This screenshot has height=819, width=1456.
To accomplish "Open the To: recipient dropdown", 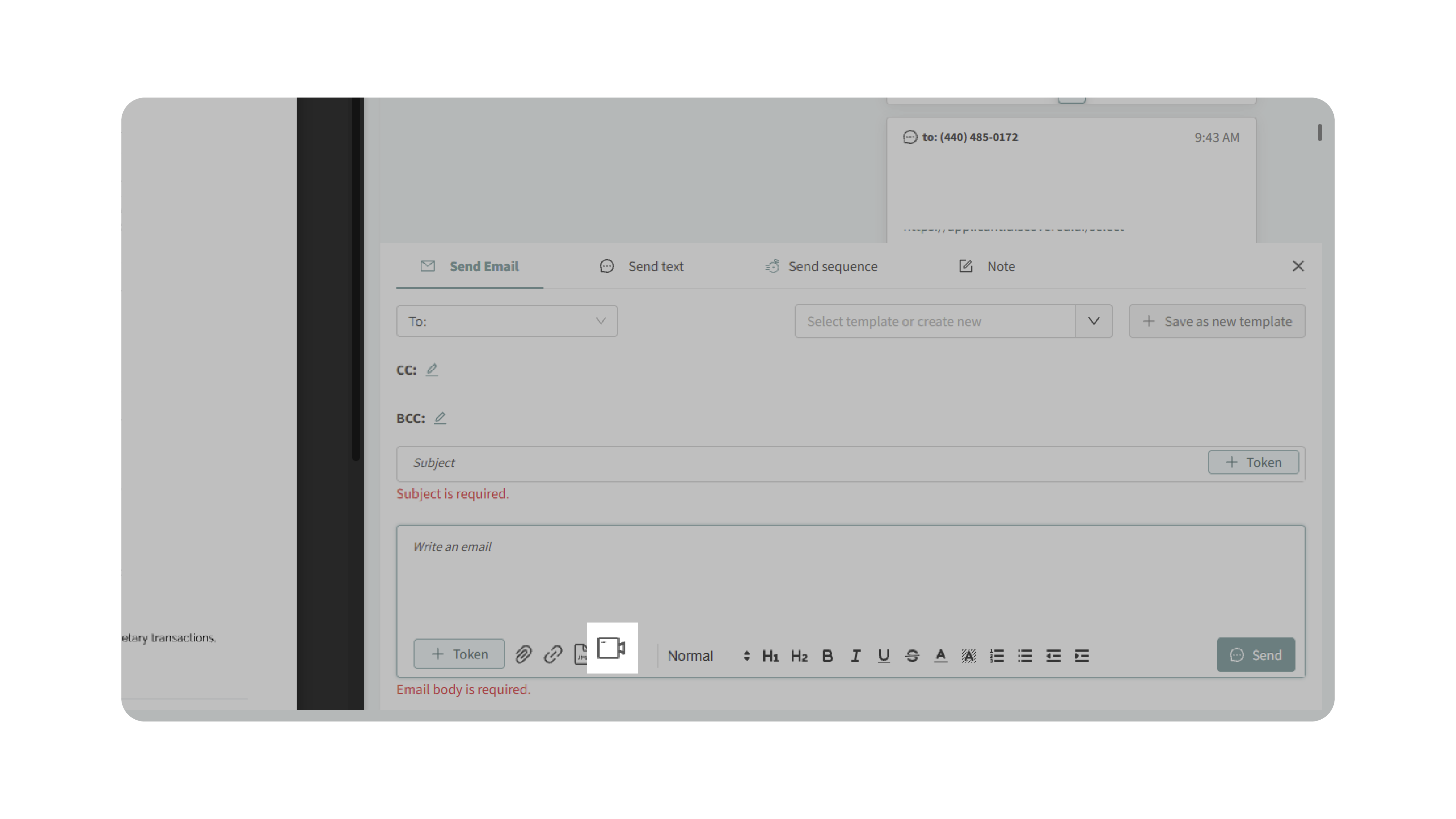I will click(507, 321).
